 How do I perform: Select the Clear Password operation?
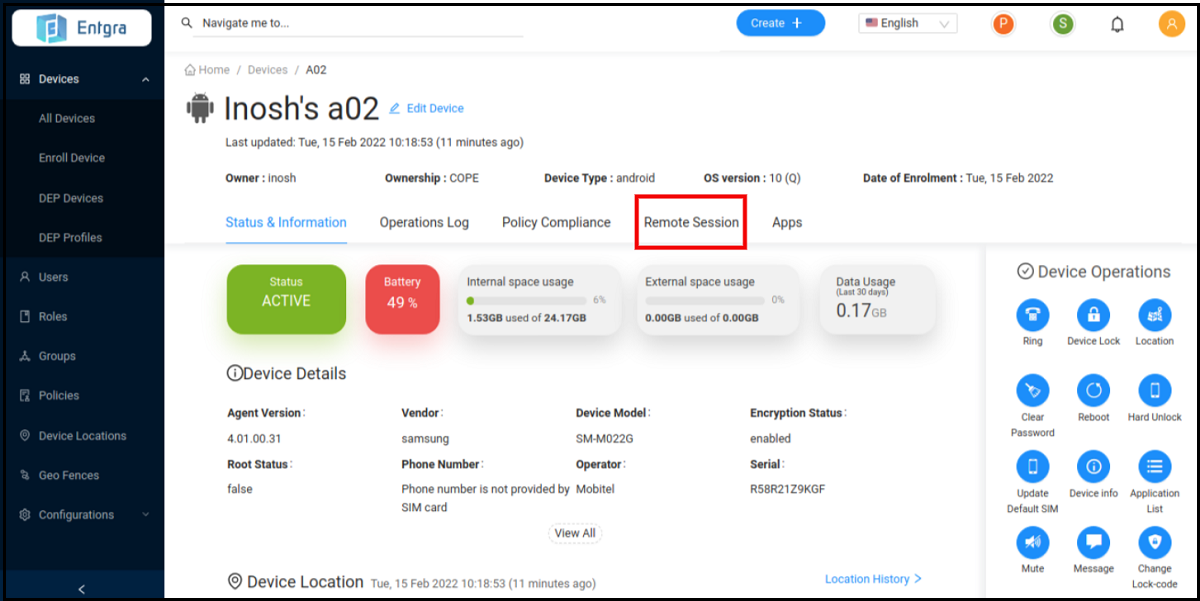[x=1032, y=390]
